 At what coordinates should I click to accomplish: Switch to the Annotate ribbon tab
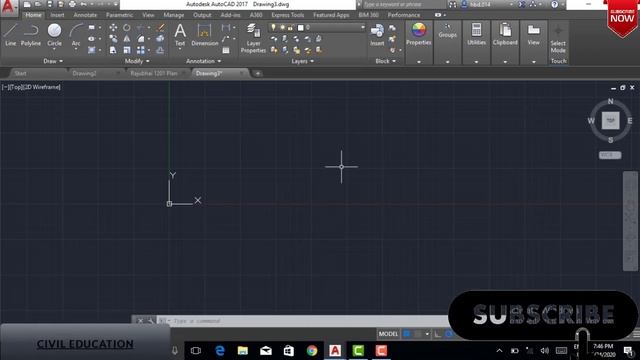(85, 15)
